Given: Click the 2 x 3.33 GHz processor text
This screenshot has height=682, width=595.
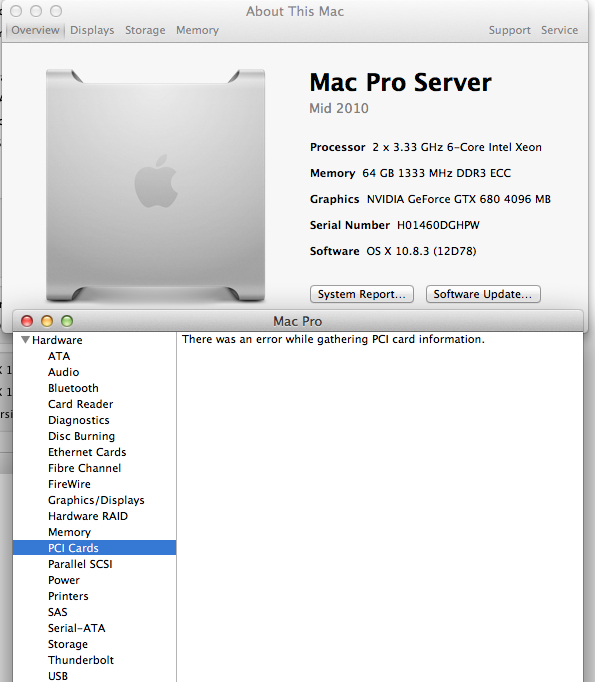Looking at the screenshot, I should pyautogui.click(x=457, y=147).
